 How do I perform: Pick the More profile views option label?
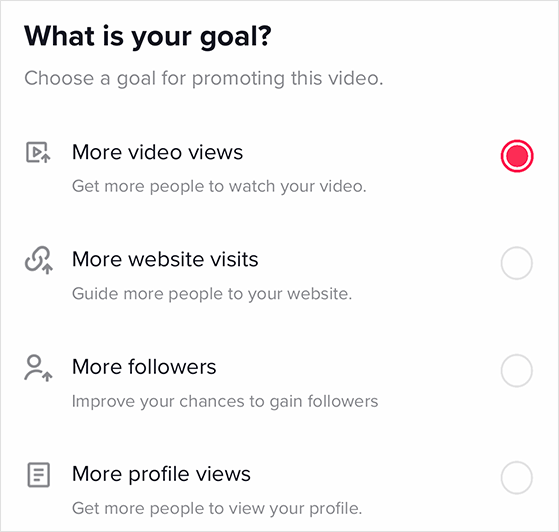pos(161,474)
